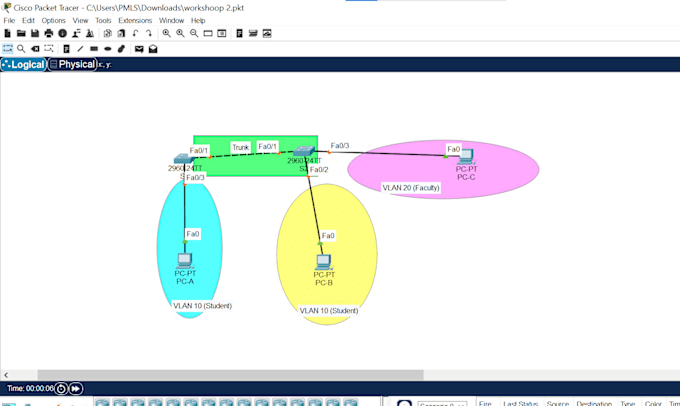
Task: Open the View Port rectangle icon
Action: point(208,33)
